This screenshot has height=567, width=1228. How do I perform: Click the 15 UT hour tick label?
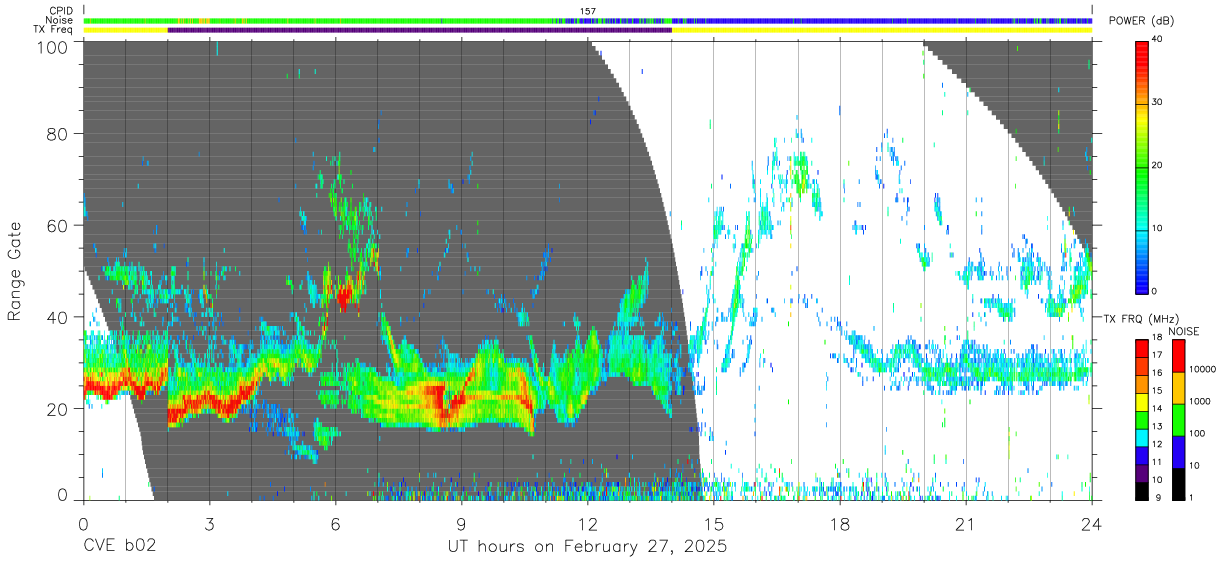714,523
